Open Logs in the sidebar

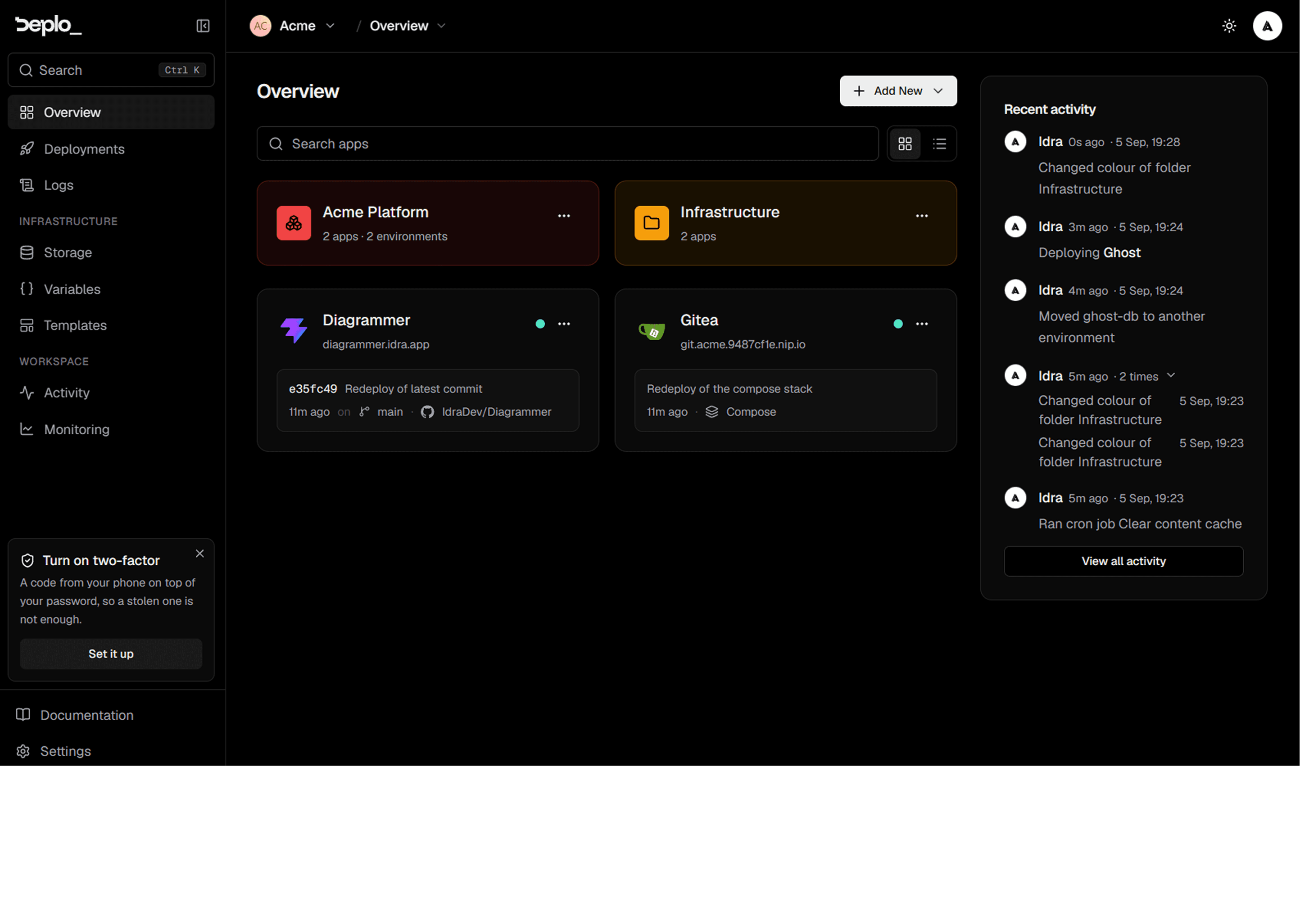pyautogui.click(x=111, y=185)
